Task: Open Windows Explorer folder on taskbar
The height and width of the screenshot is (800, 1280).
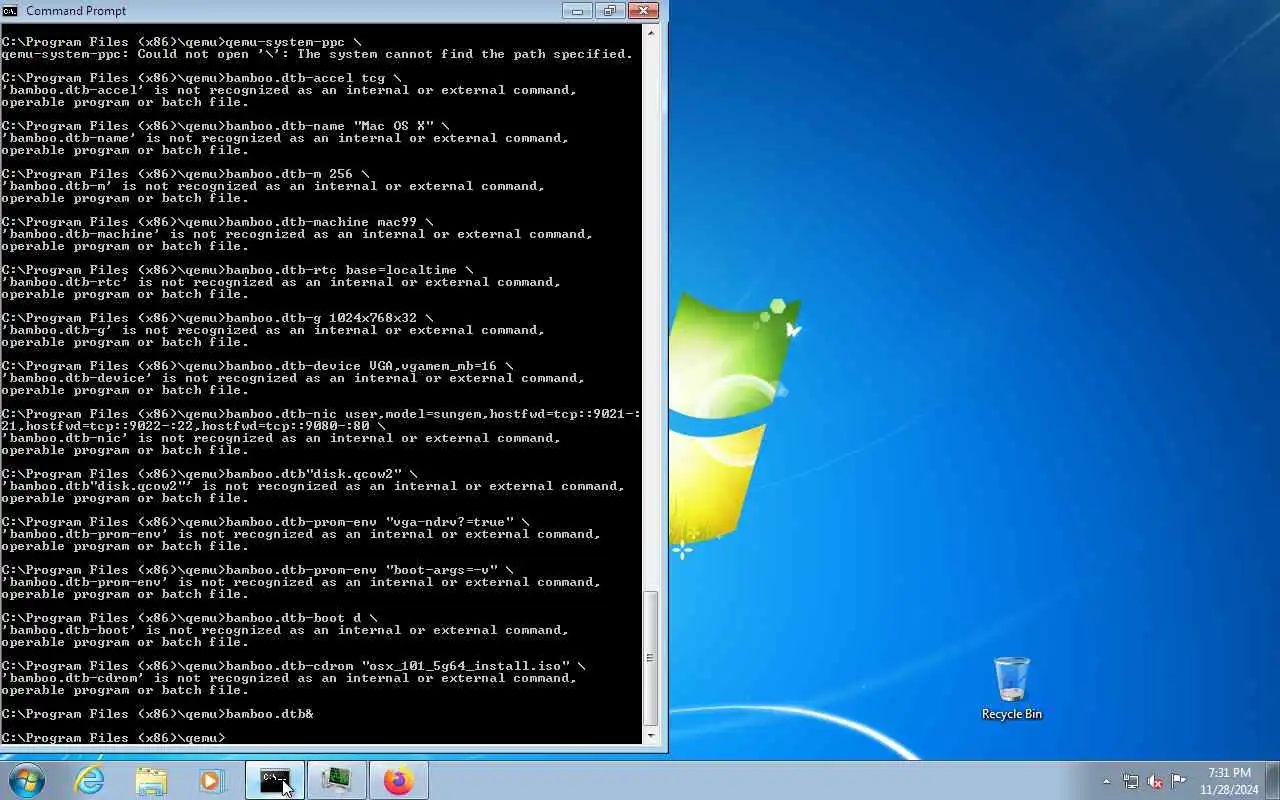Action: point(151,780)
